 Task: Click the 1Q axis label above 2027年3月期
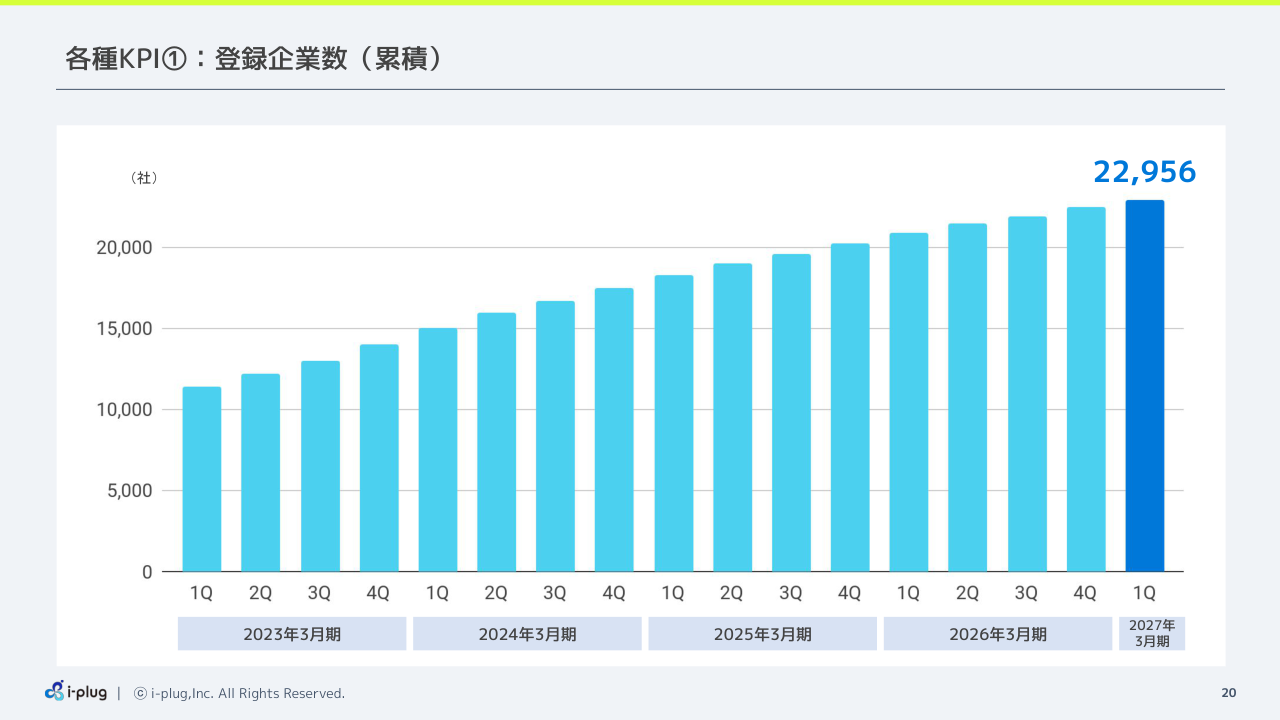pyautogui.click(x=1144, y=593)
